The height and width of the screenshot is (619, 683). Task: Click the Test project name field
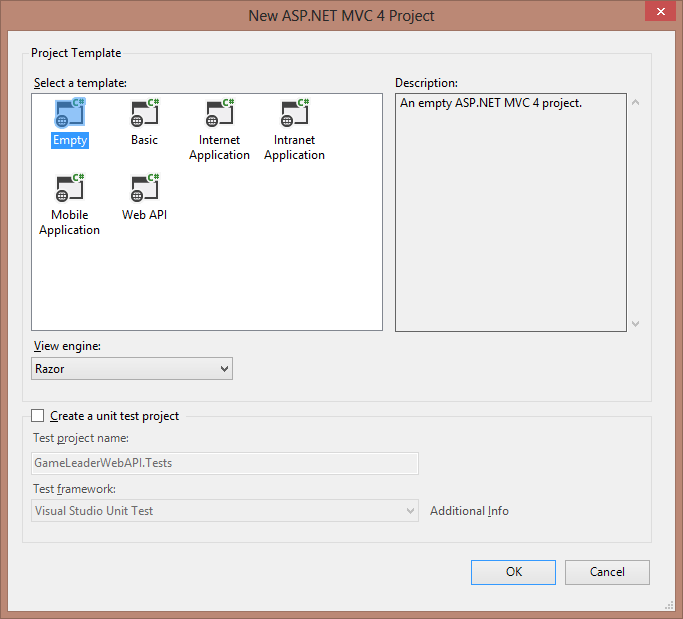[225, 463]
